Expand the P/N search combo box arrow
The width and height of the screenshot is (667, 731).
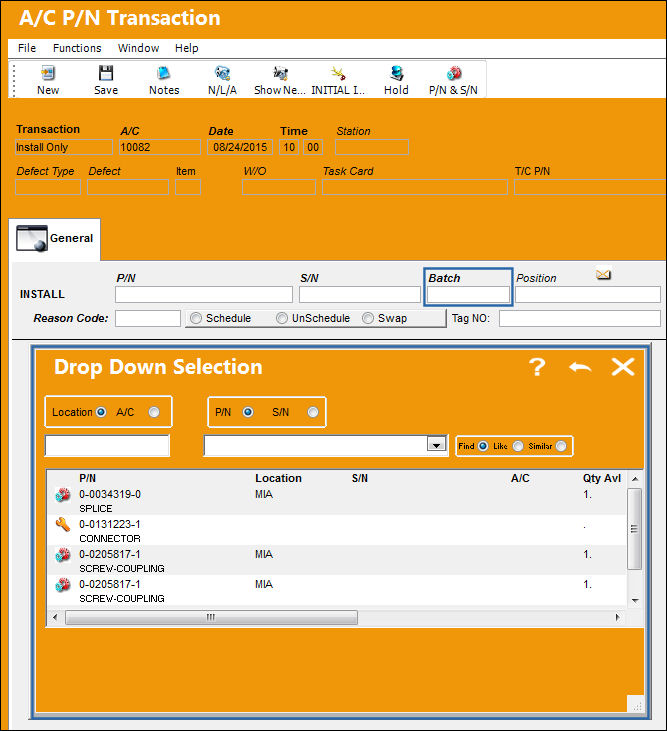coord(436,444)
